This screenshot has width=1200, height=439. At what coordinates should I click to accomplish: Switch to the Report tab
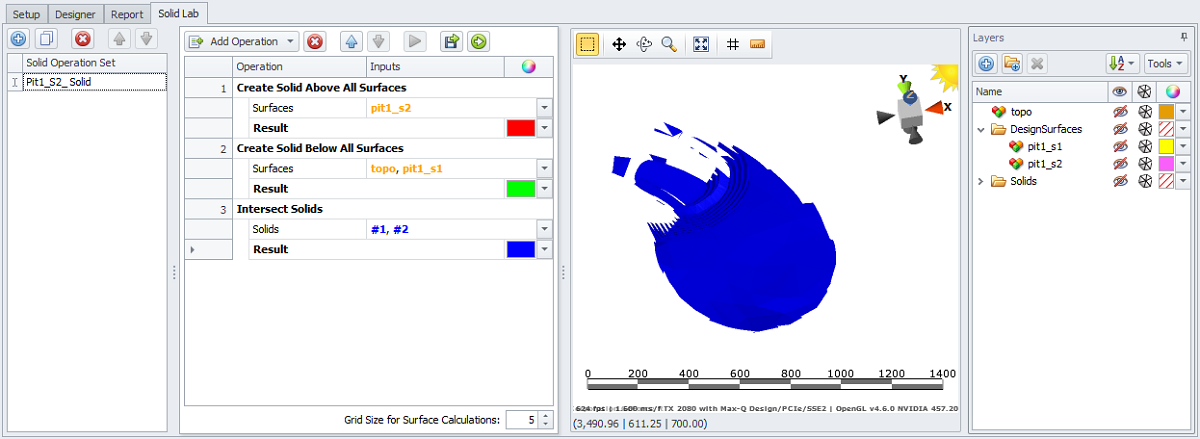pos(127,15)
